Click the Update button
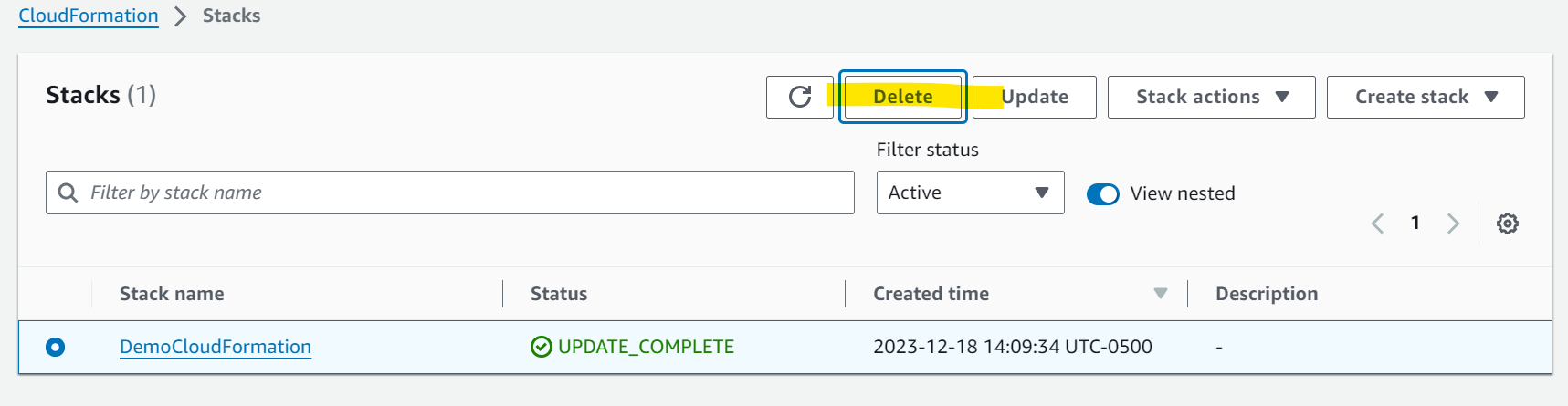The width and height of the screenshot is (1568, 406). (x=1034, y=97)
